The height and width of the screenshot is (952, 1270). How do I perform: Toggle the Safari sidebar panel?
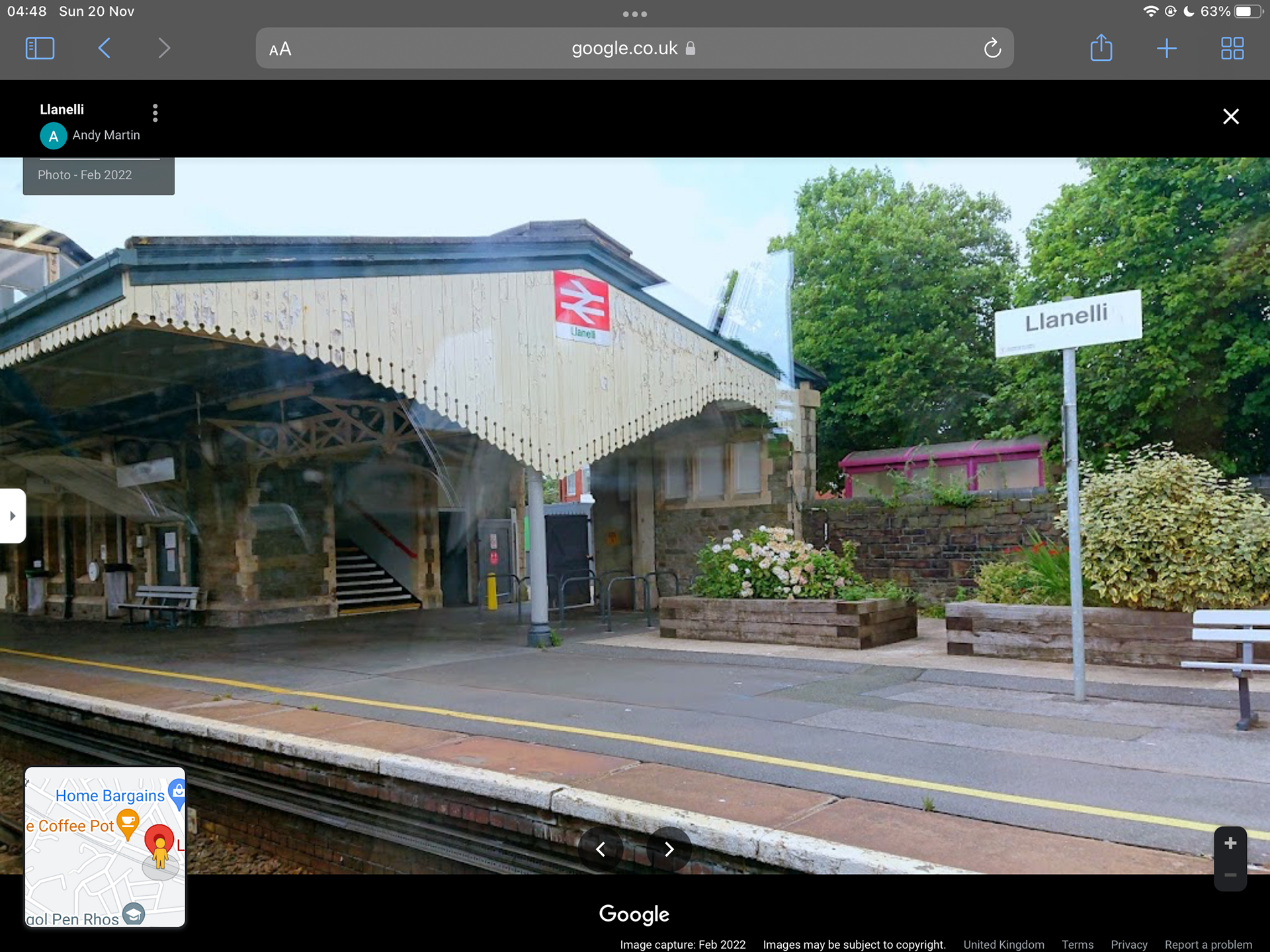pyautogui.click(x=40, y=48)
